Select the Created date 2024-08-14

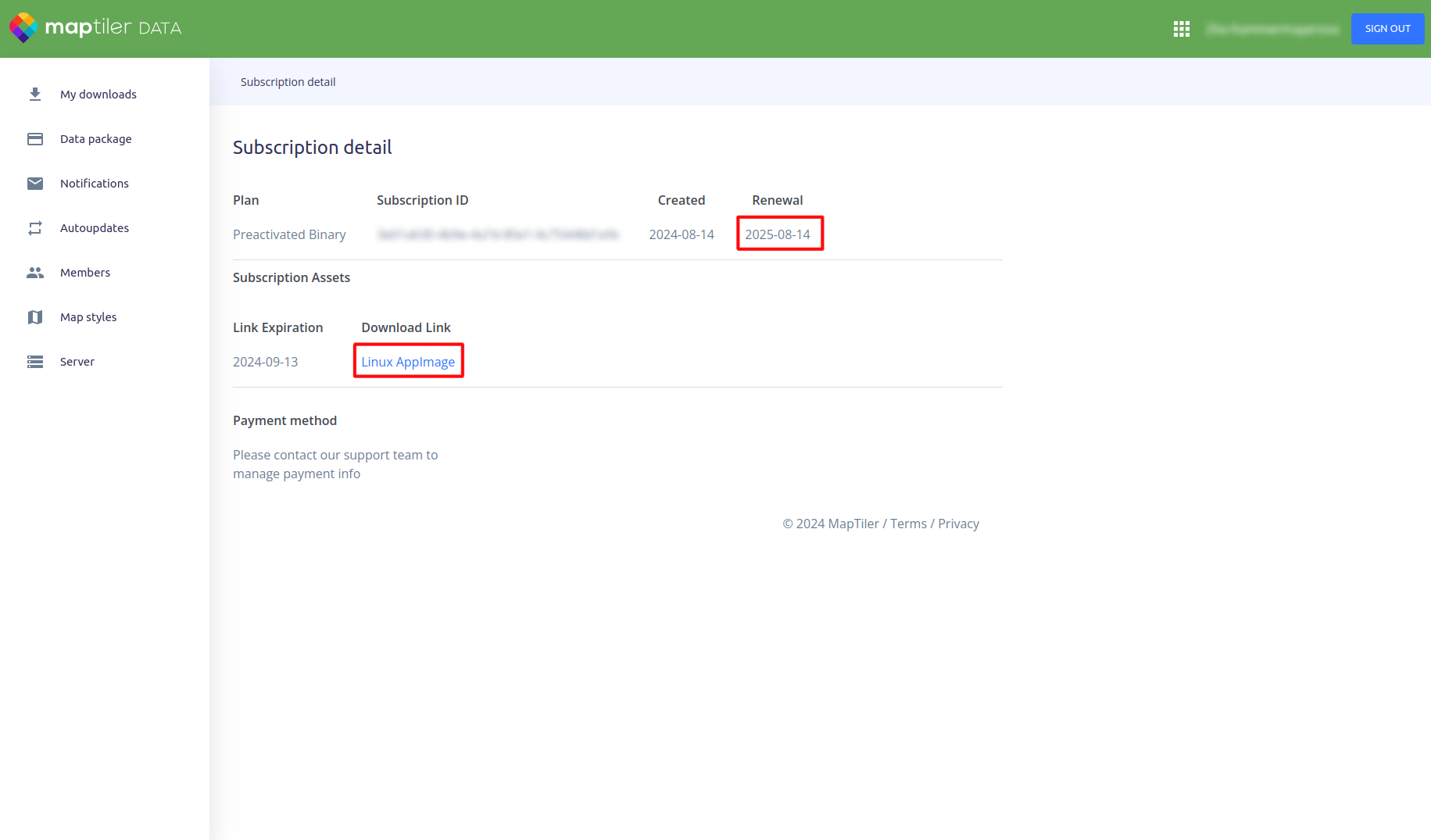pyautogui.click(x=682, y=234)
